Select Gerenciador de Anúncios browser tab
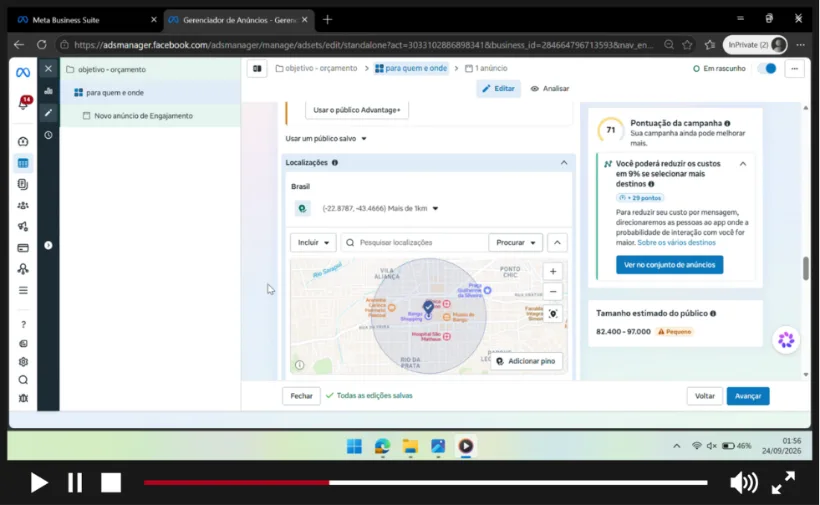This screenshot has height=505, width=820. pos(239,20)
